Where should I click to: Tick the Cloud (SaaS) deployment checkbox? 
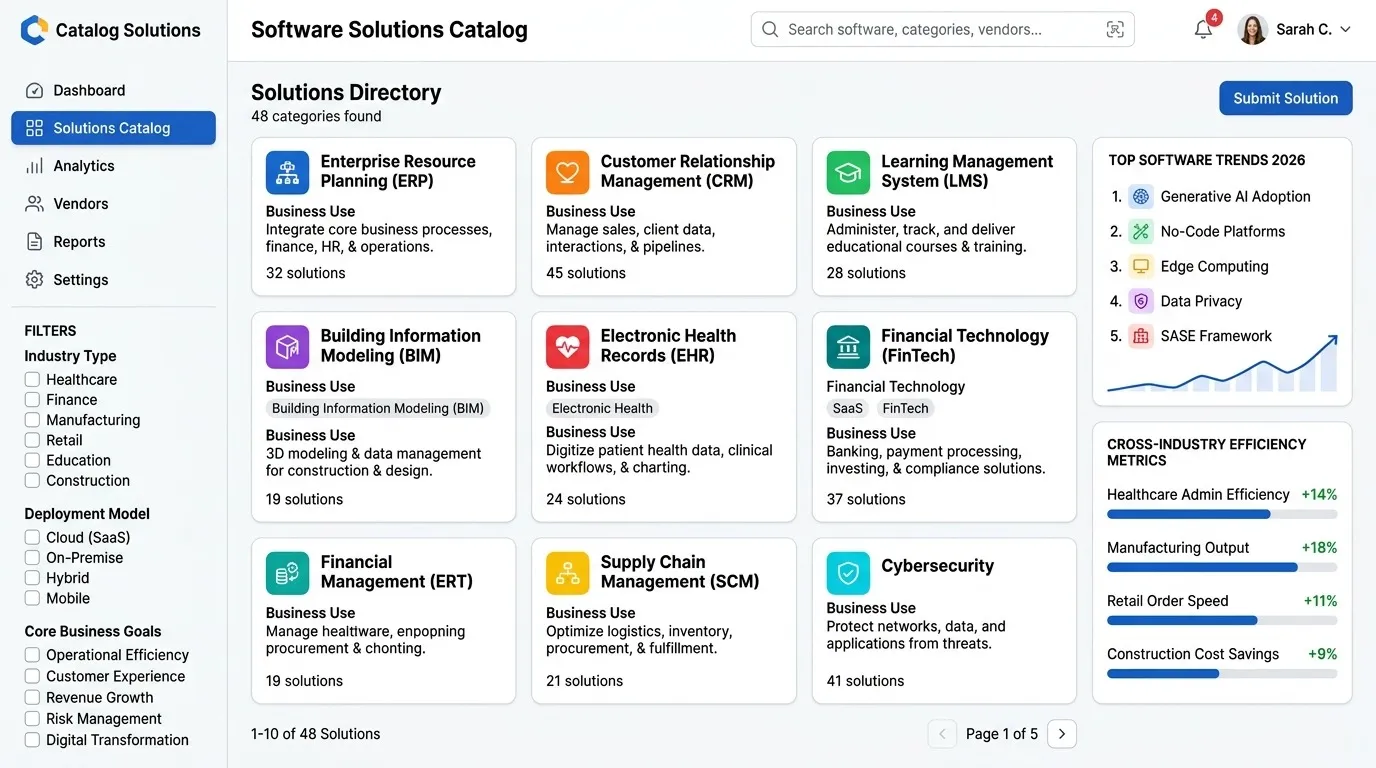click(x=32, y=538)
